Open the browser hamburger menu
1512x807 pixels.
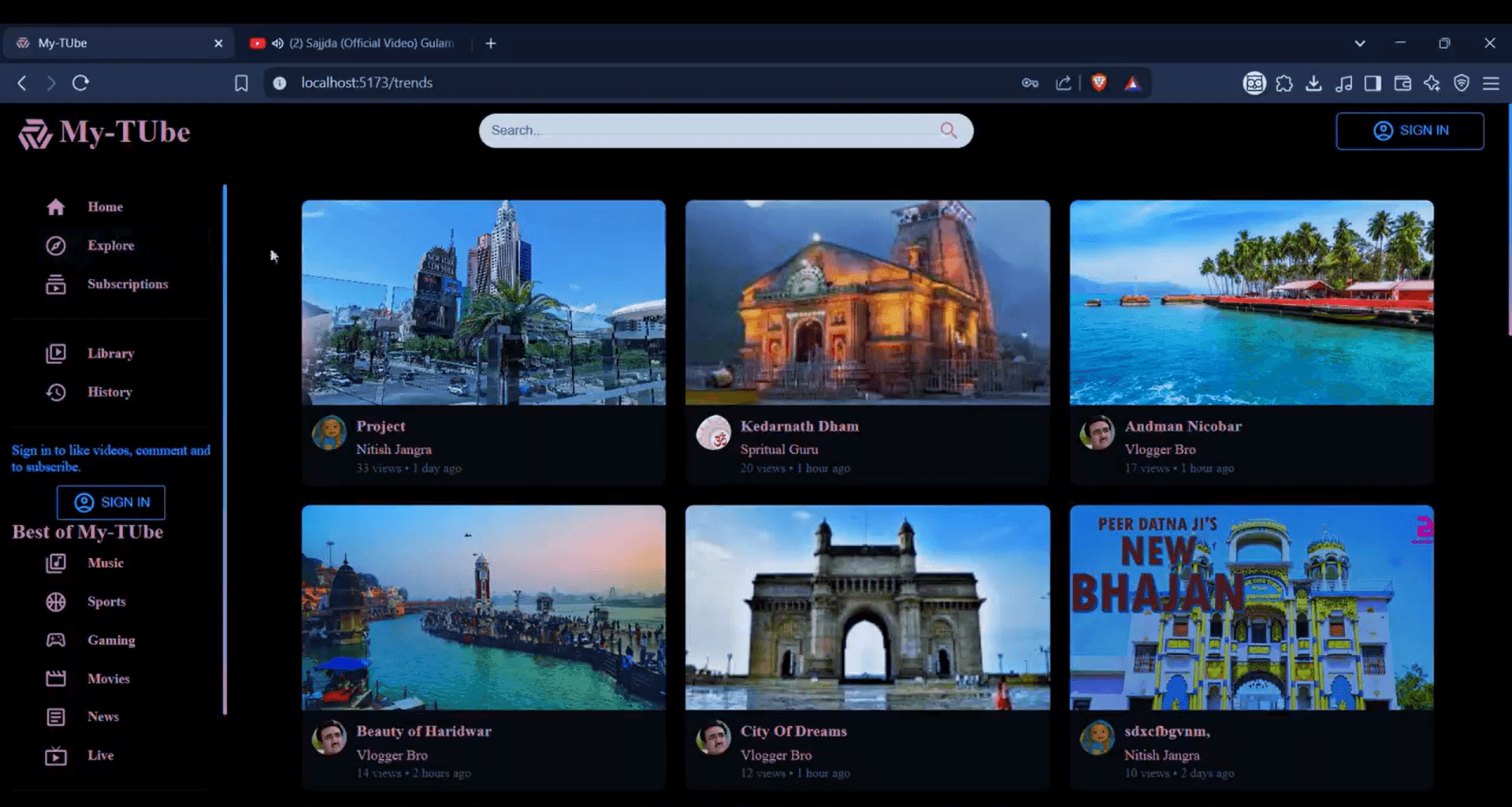click(1492, 83)
